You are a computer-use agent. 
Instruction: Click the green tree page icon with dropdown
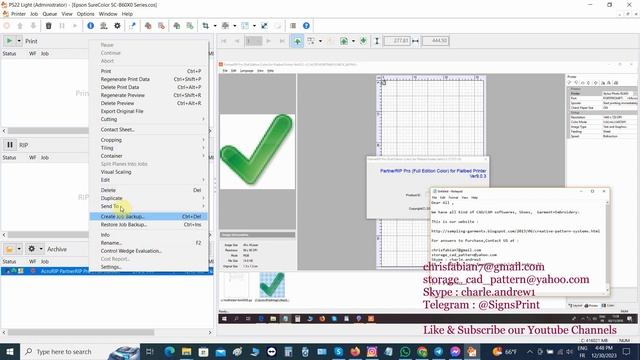(x=344, y=41)
